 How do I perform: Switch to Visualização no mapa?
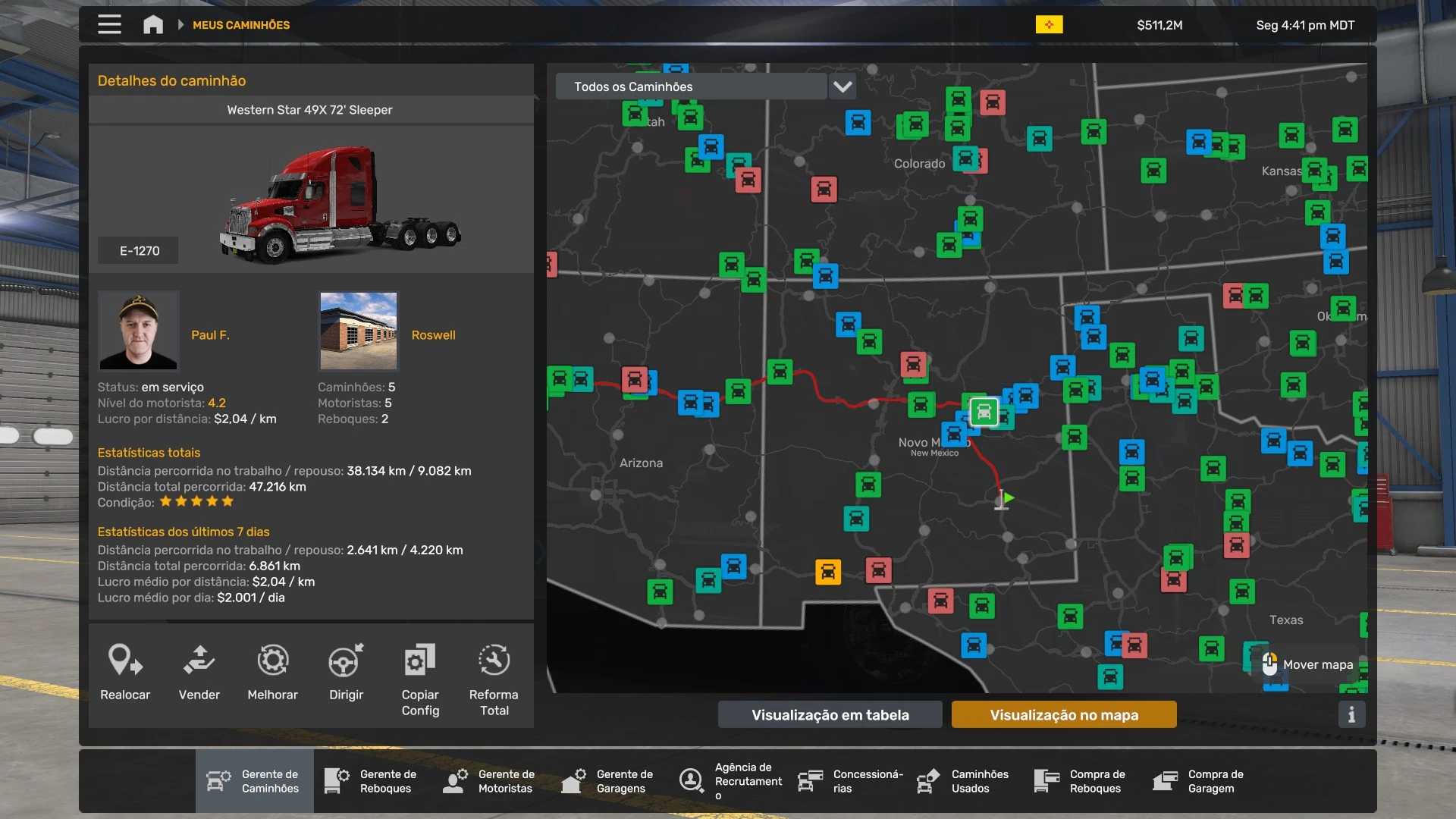pos(1063,714)
